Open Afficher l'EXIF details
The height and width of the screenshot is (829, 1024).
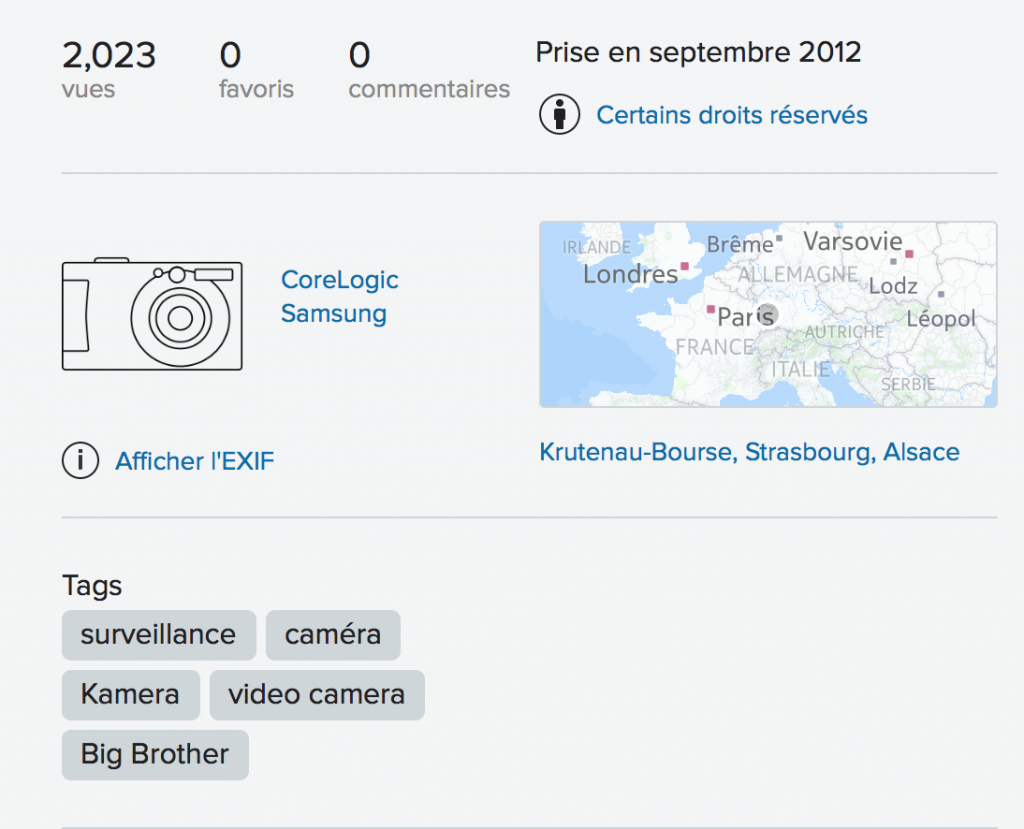pos(195,461)
